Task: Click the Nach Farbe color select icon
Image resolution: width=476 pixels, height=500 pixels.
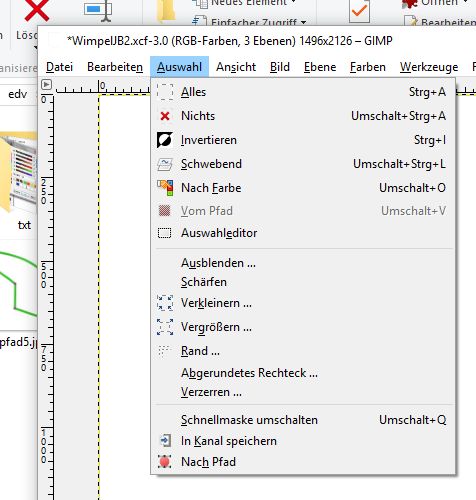Action: pos(165,188)
